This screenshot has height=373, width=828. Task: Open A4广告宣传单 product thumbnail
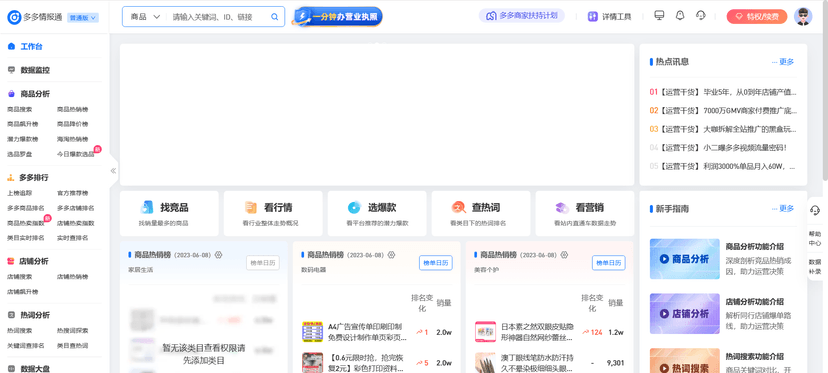[312, 332]
